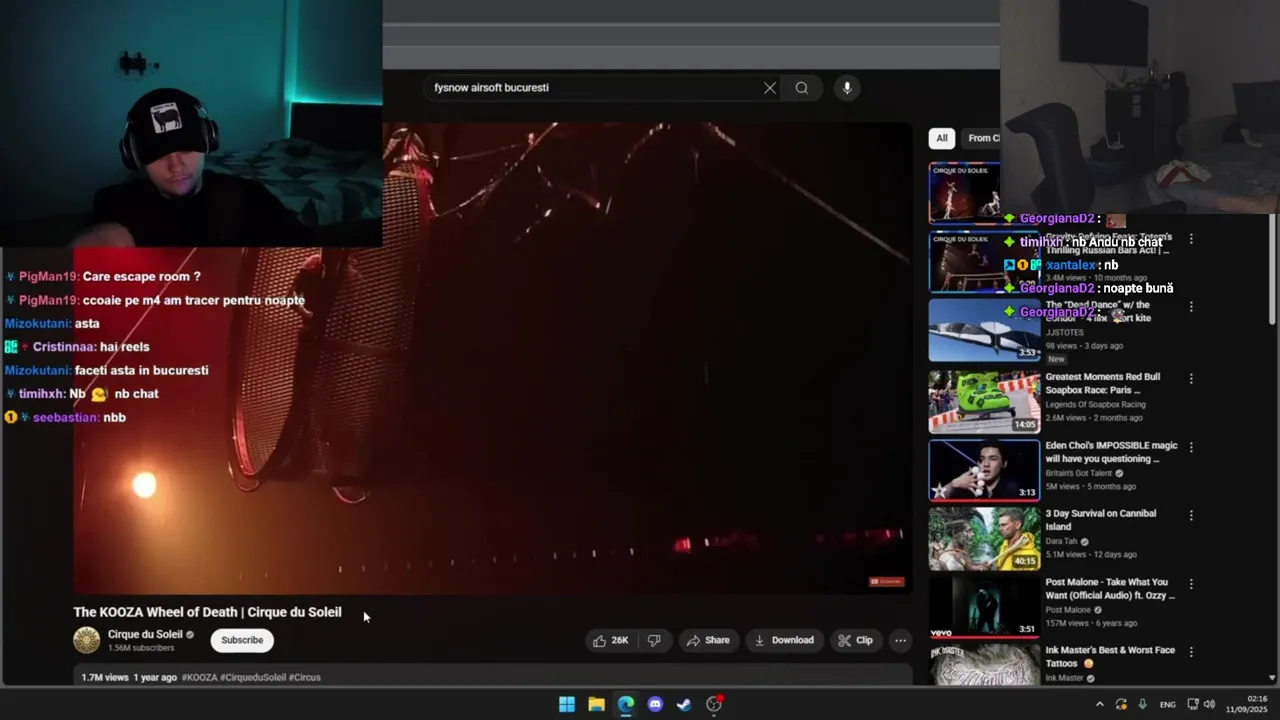Open options menu for Red Bull Soapbox video
1280x720 pixels.
1191,379
